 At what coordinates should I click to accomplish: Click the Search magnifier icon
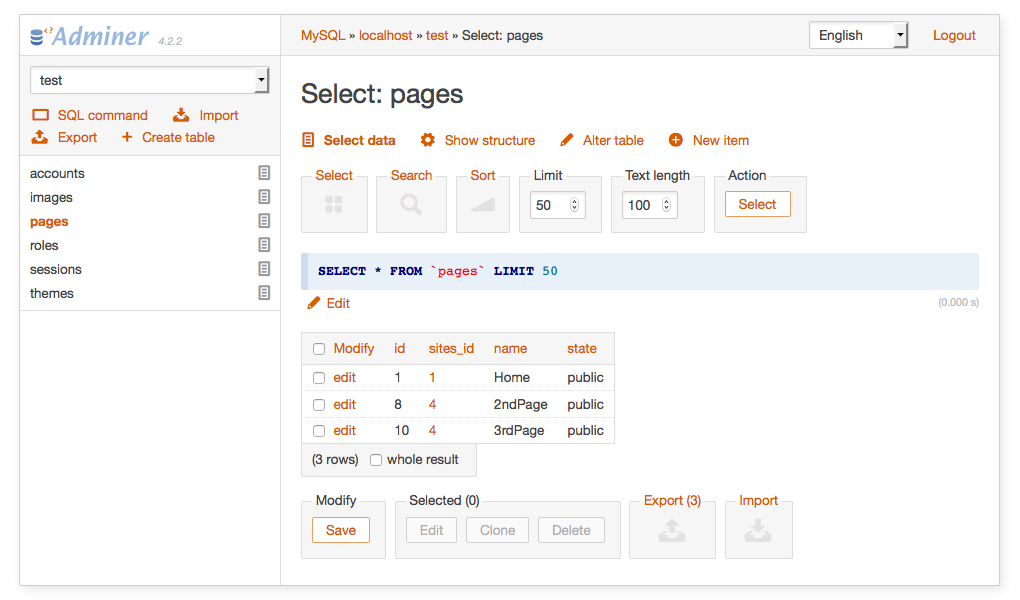[411, 203]
